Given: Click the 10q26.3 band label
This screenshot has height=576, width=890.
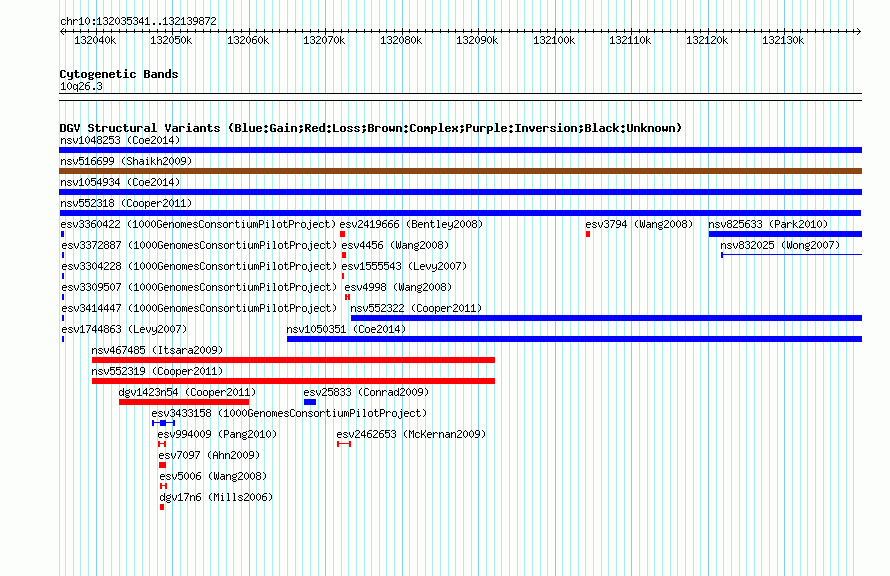Looking at the screenshot, I should [81, 86].
